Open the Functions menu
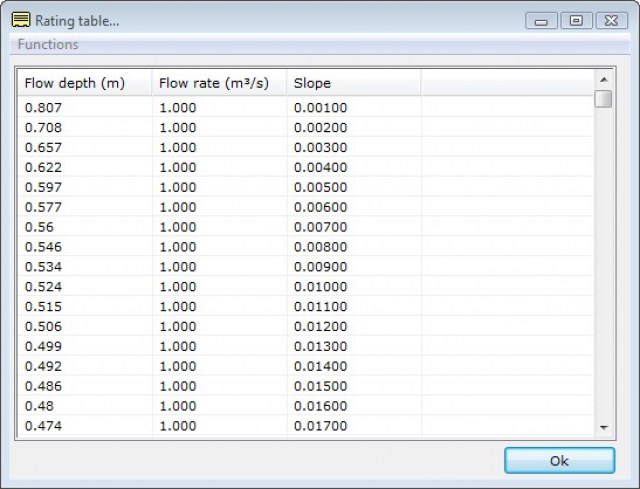The image size is (640, 489). point(48,45)
